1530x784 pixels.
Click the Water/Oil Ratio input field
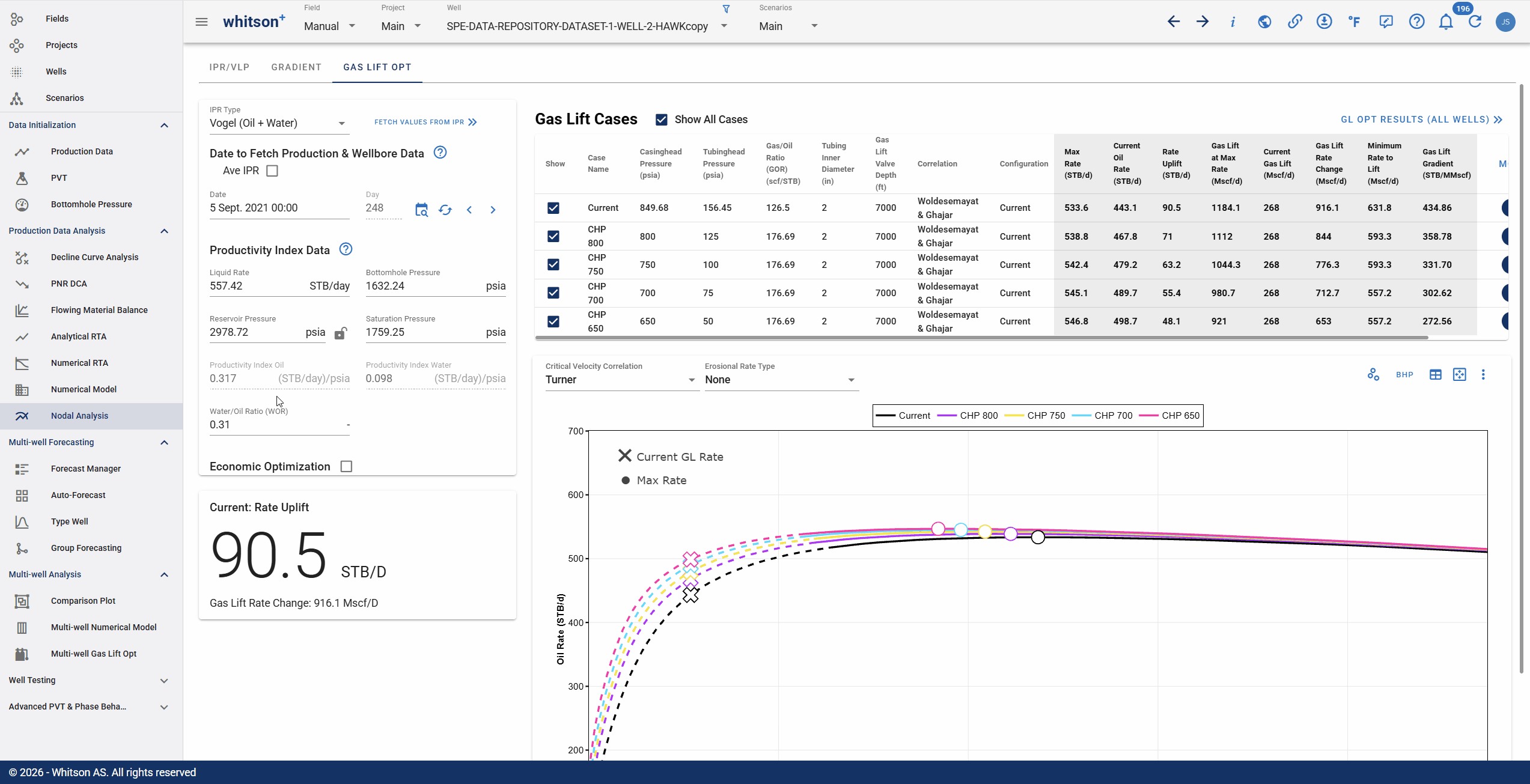click(279, 425)
